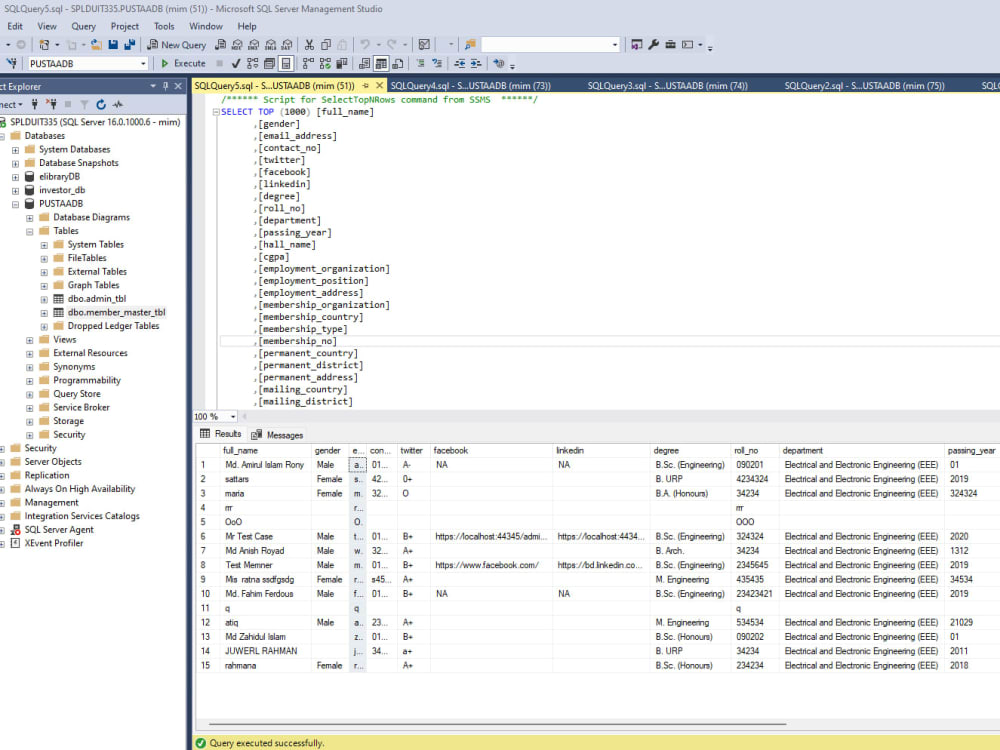Expand the dbo.admin_tbl table node

click(x=44, y=299)
